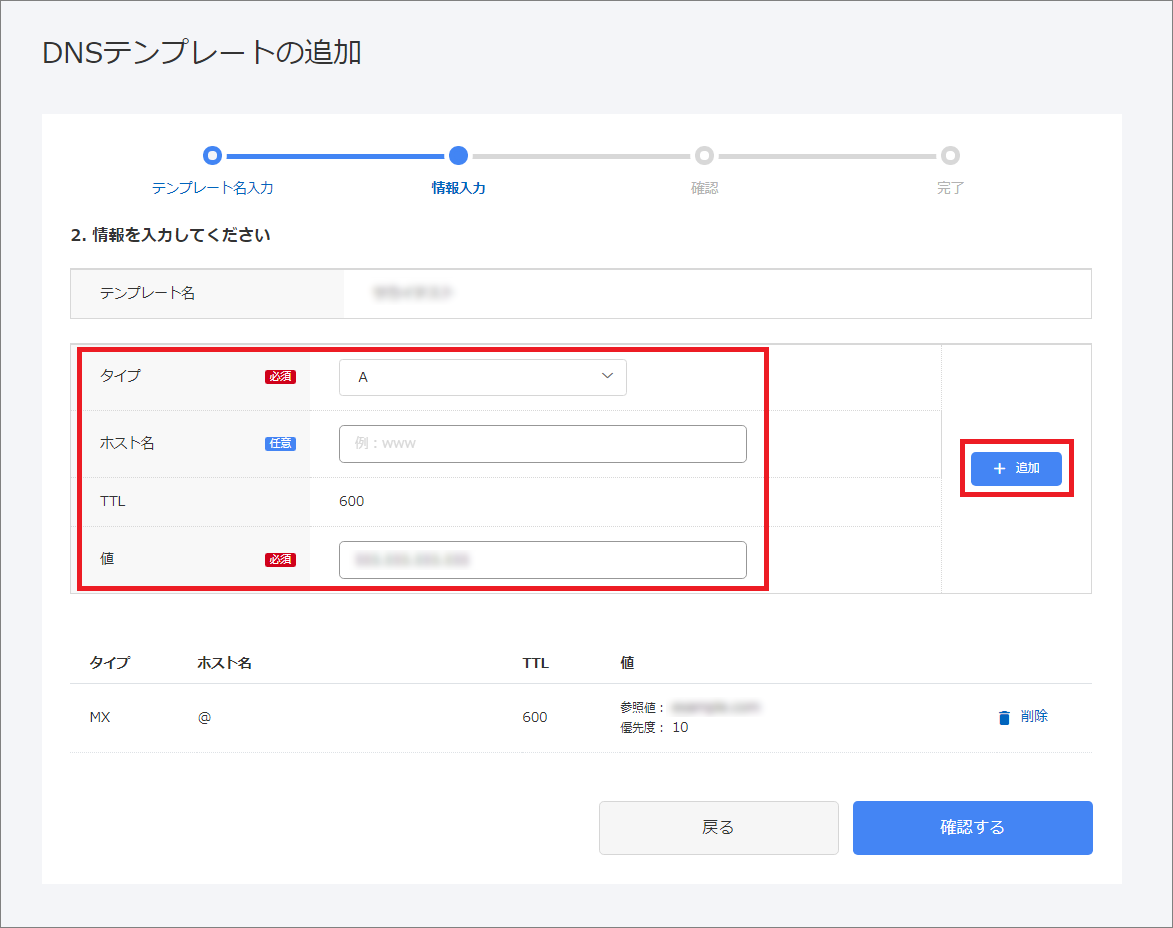Click the 必須 badge beside 値
This screenshot has height=928, width=1173.
coord(281,559)
